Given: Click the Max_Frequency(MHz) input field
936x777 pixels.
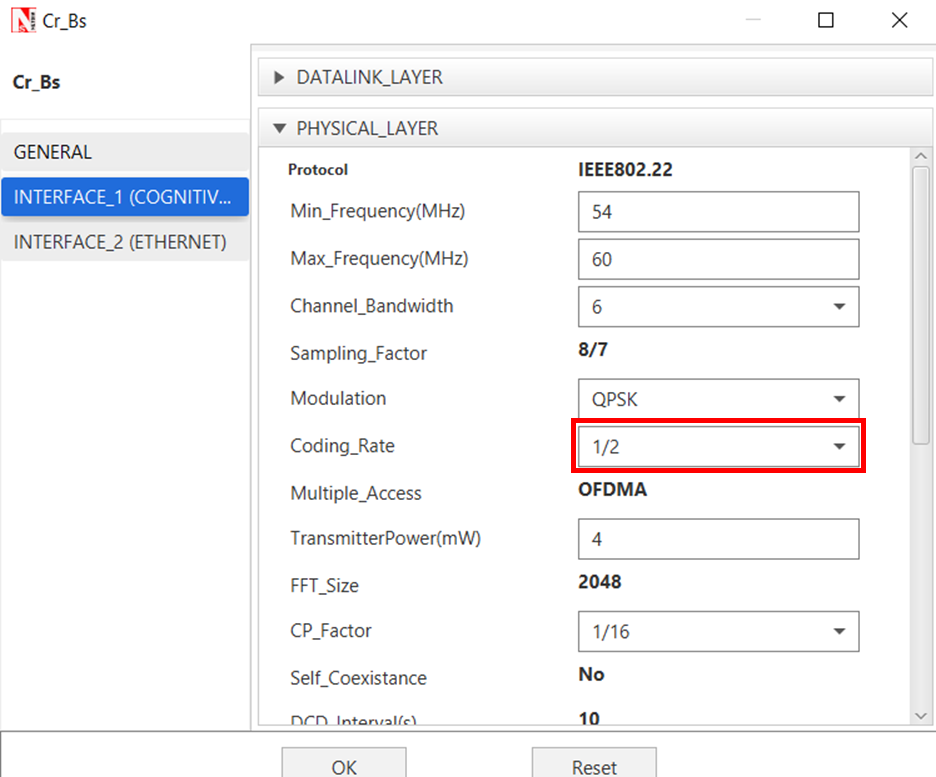Looking at the screenshot, I should (717, 259).
